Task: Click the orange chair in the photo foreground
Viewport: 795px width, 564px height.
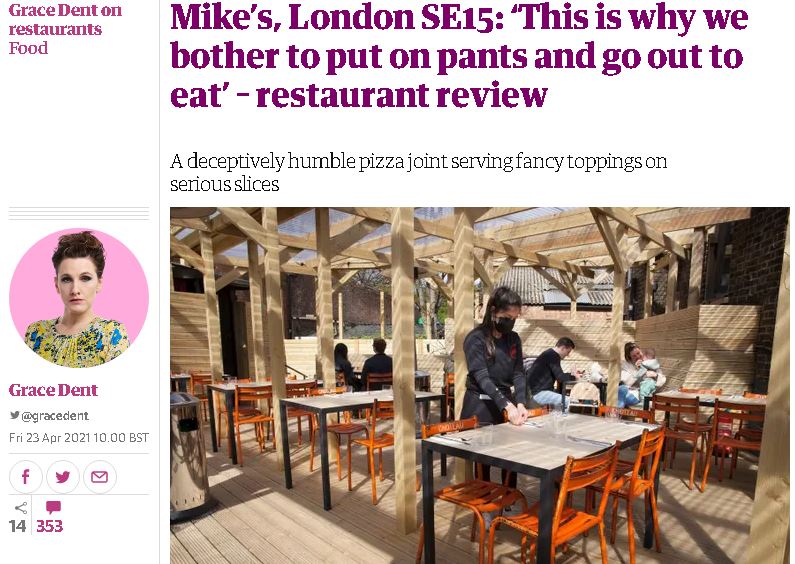Action: coord(562,502)
